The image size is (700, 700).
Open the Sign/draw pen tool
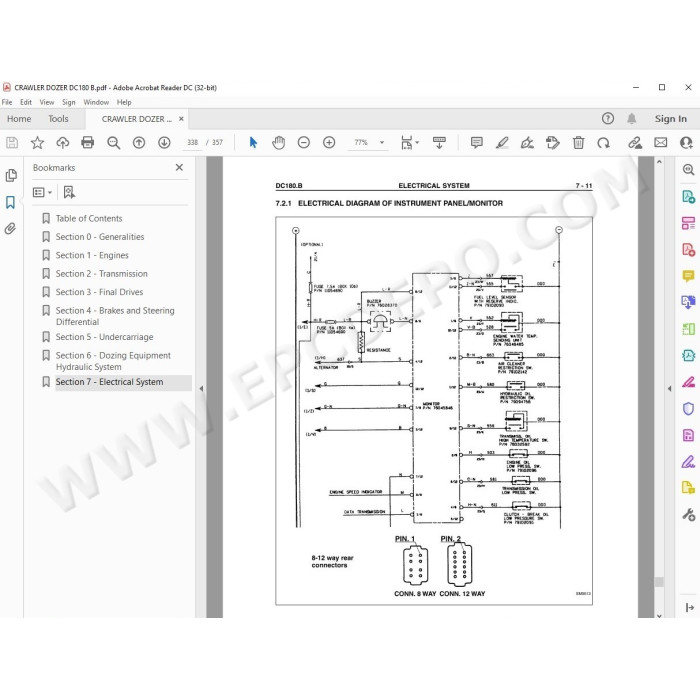527,142
